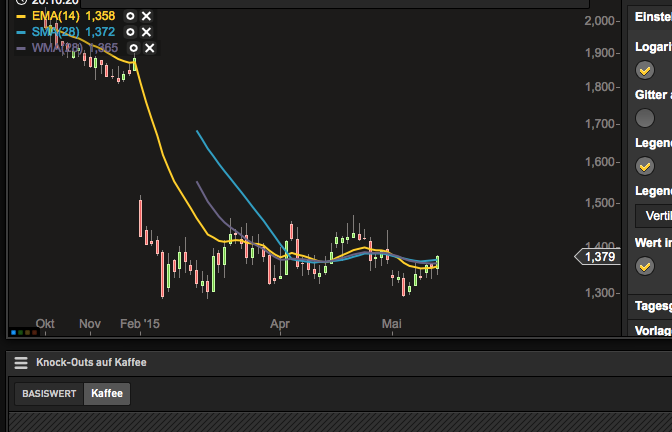Open settings for the SMA(28) indicator
The height and width of the screenshot is (432, 672).
pyautogui.click(x=130, y=32)
